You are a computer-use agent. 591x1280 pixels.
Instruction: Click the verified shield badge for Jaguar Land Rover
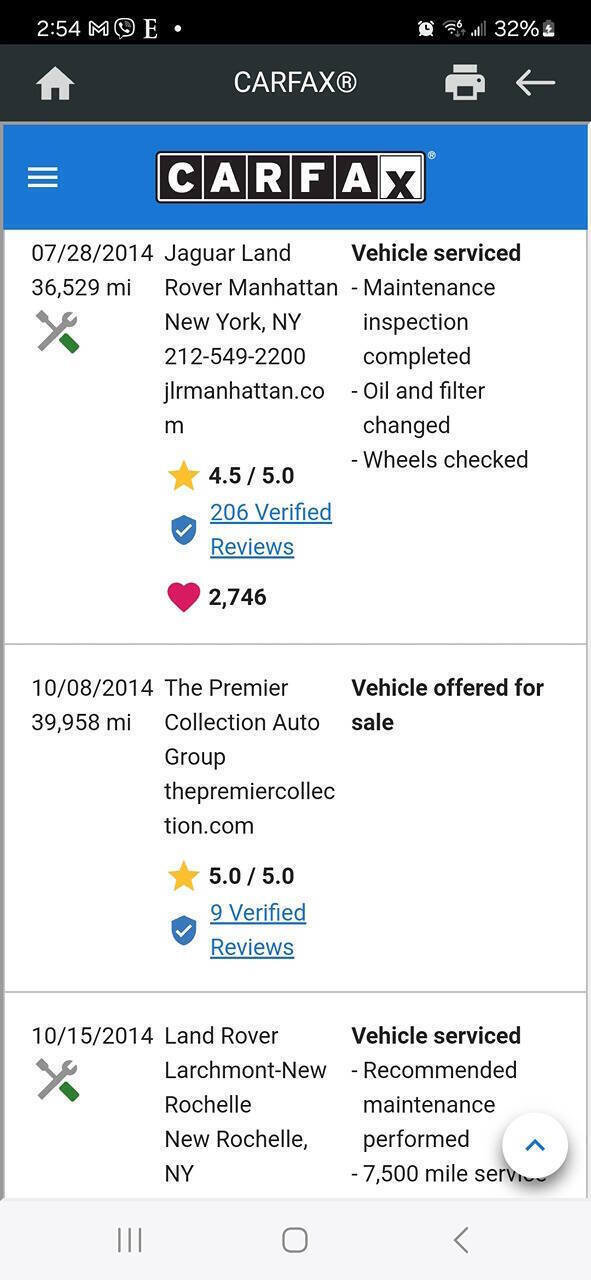184,530
